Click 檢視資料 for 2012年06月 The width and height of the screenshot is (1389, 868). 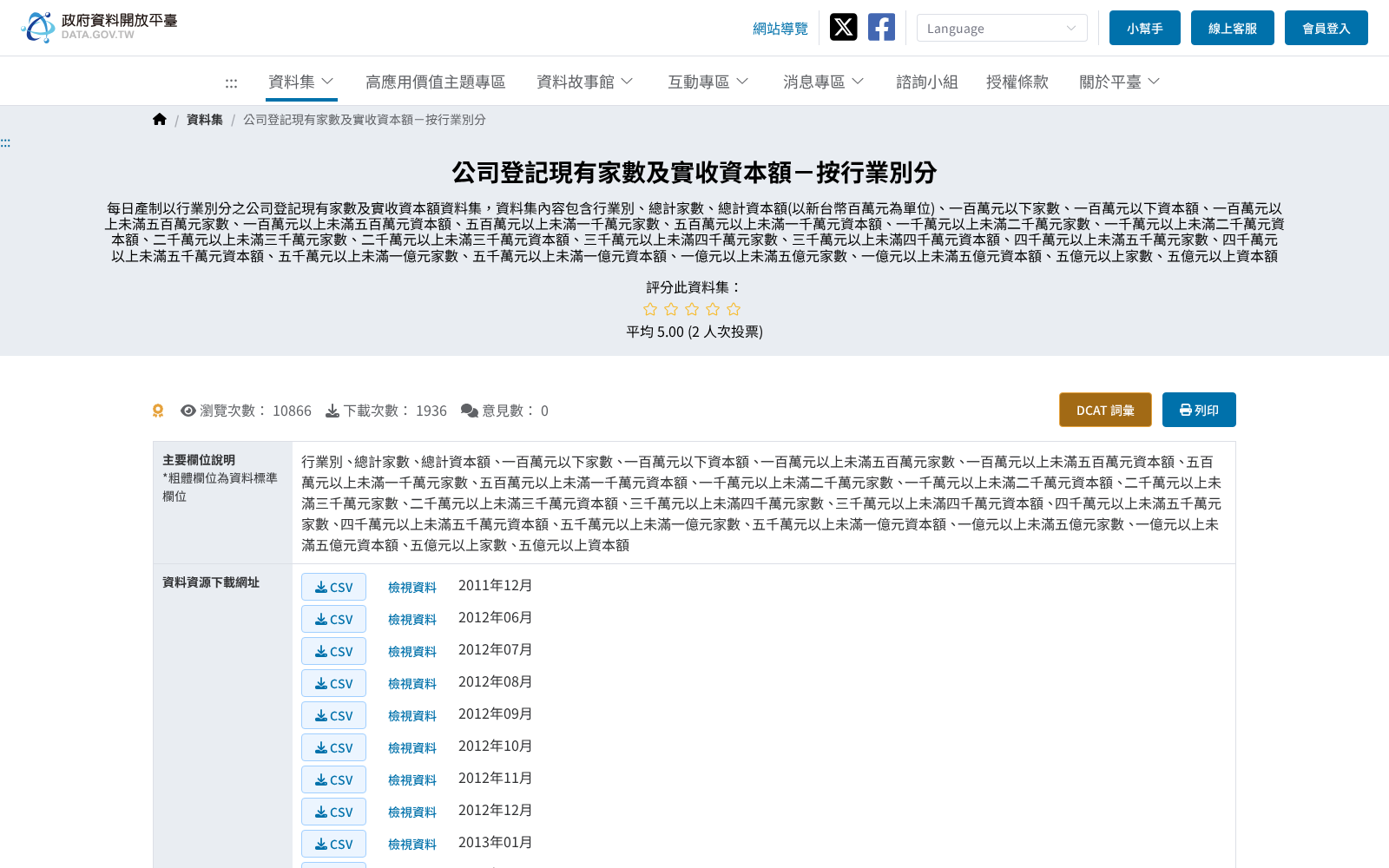point(412,620)
